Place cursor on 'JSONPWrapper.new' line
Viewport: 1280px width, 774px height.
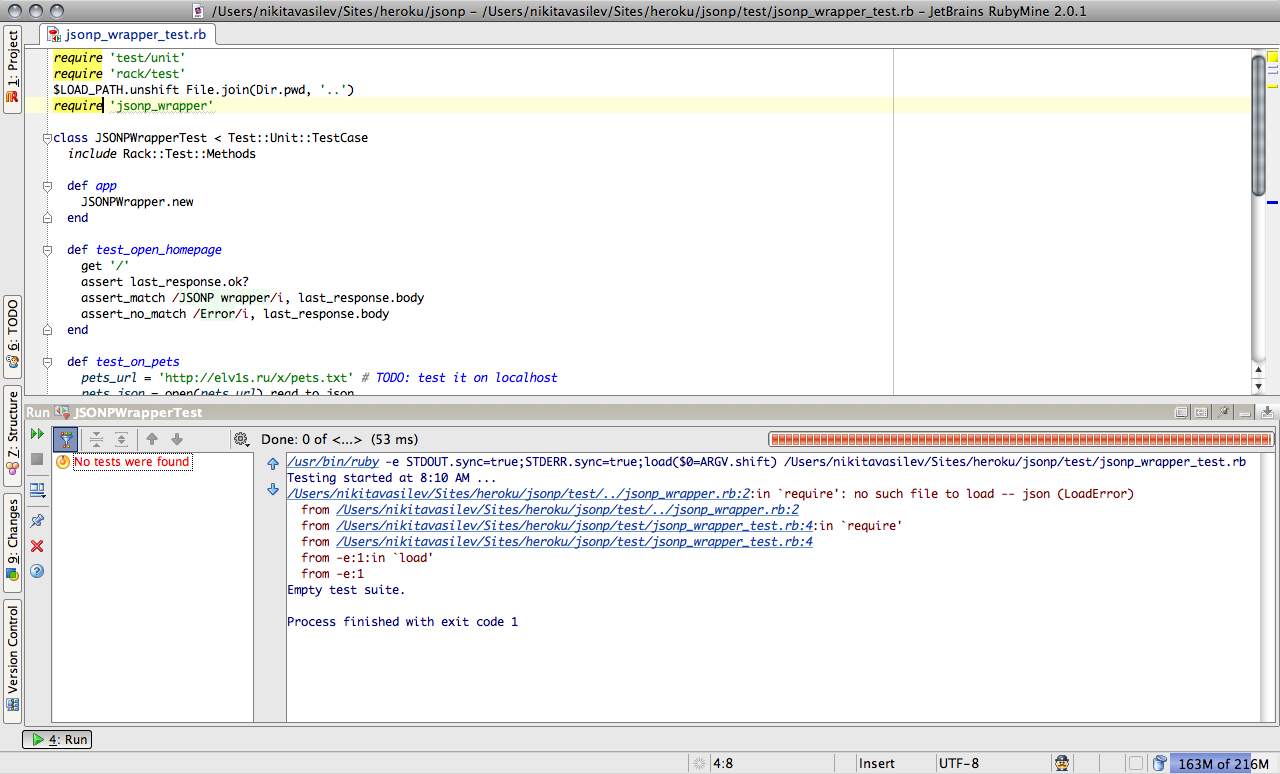[x=137, y=202]
